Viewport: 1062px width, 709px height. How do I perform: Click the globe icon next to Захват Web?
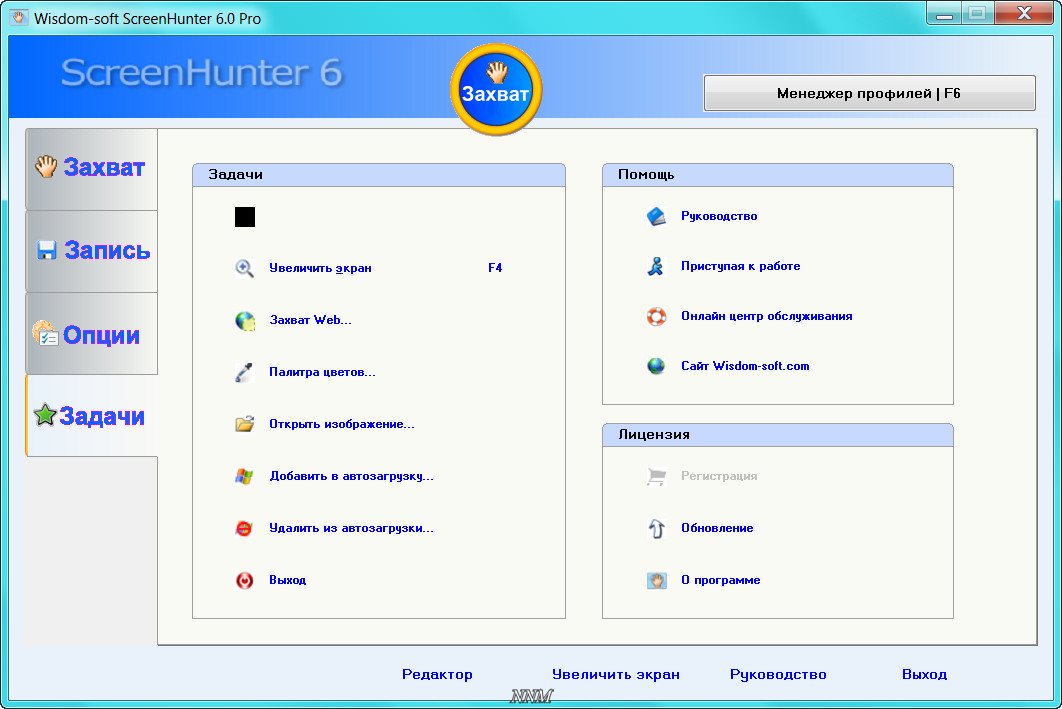pyautogui.click(x=244, y=320)
